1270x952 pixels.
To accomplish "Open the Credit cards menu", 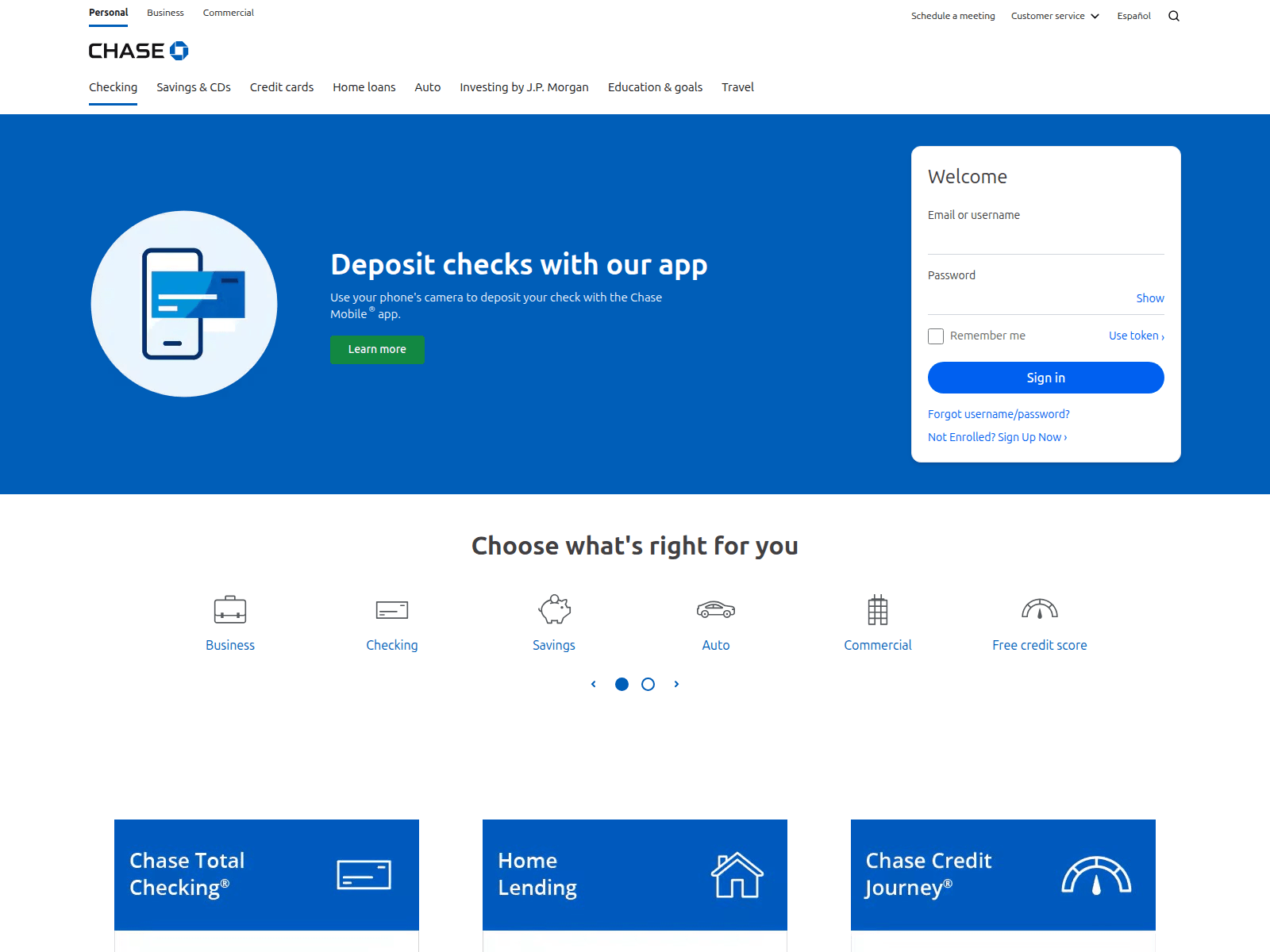I will coord(282,87).
